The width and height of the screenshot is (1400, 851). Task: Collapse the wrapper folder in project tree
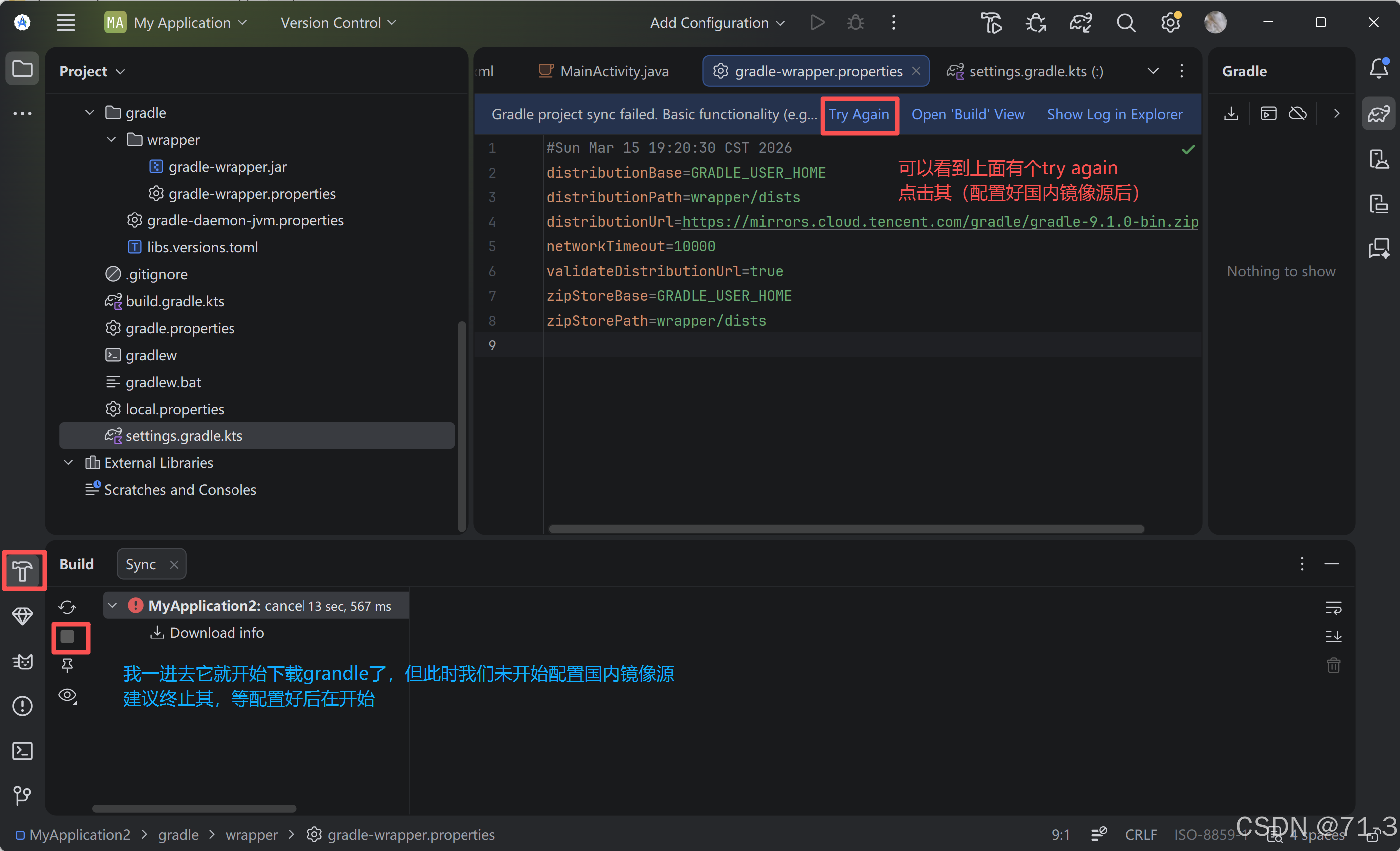(x=111, y=140)
